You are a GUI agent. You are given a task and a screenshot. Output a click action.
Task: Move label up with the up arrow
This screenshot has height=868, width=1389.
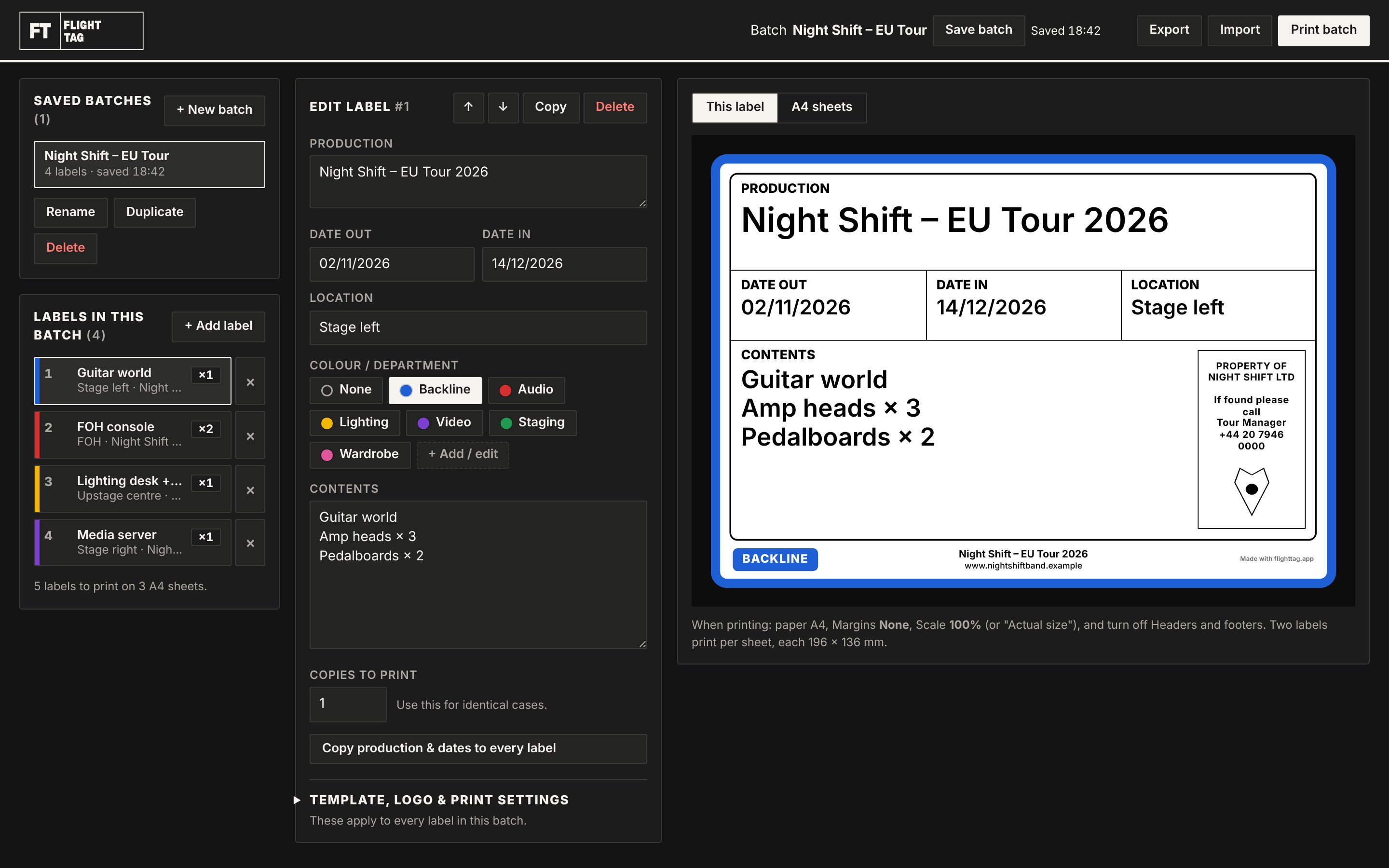click(x=468, y=108)
